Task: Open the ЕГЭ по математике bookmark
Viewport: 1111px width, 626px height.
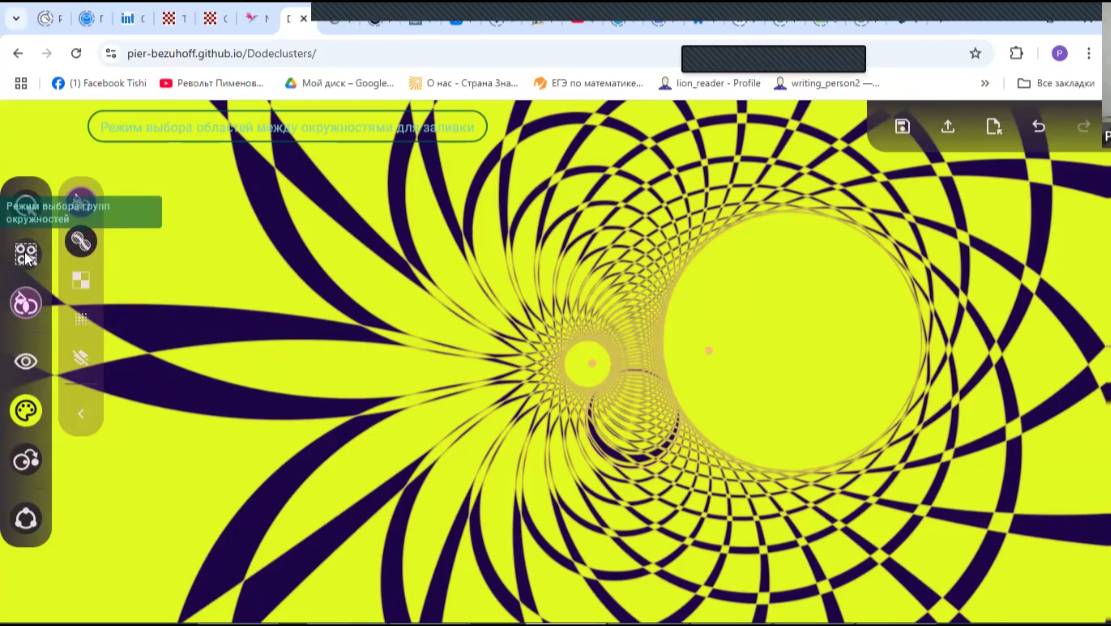Action: (589, 83)
